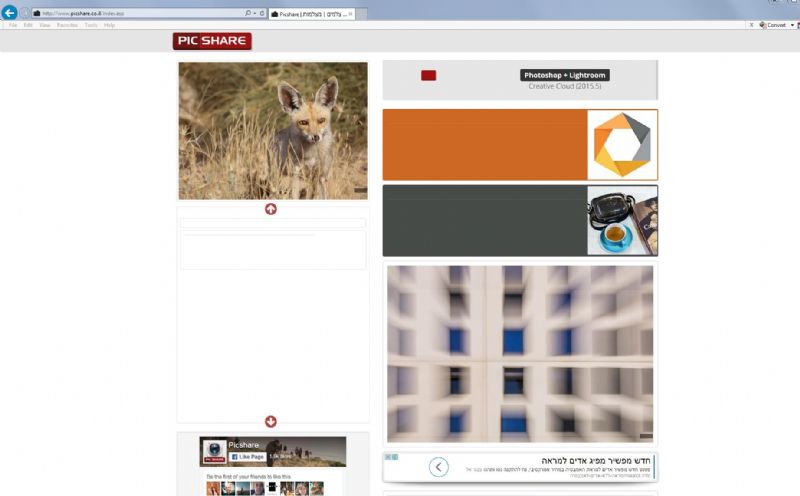Image resolution: width=800 pixels, height=496 pixels.
Task: Click the Facebook Like Page button
Action: click(x=246, y=456)
